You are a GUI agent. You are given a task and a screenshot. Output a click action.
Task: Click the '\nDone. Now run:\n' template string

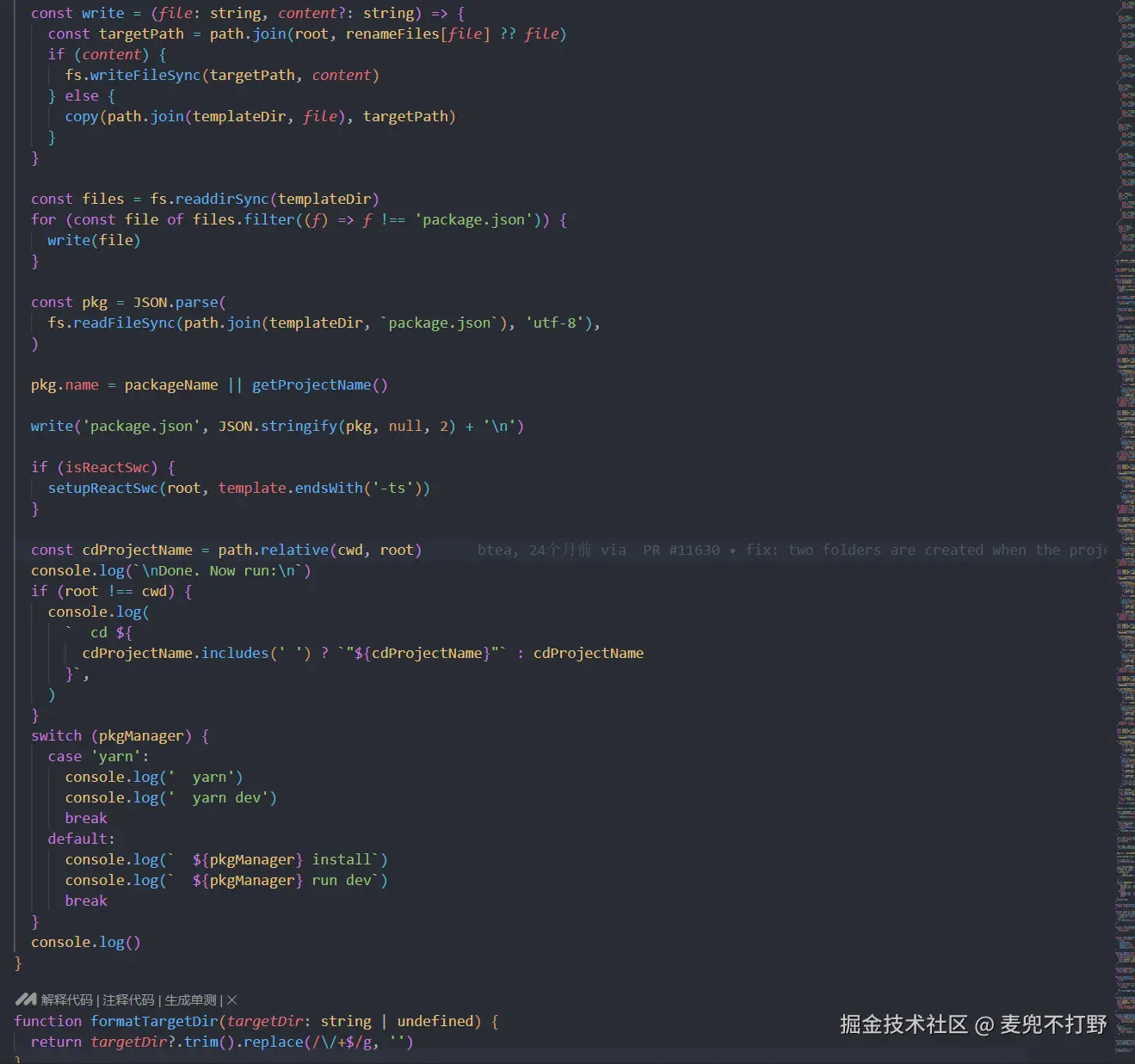pyautogui.click(x=218, y=571)
